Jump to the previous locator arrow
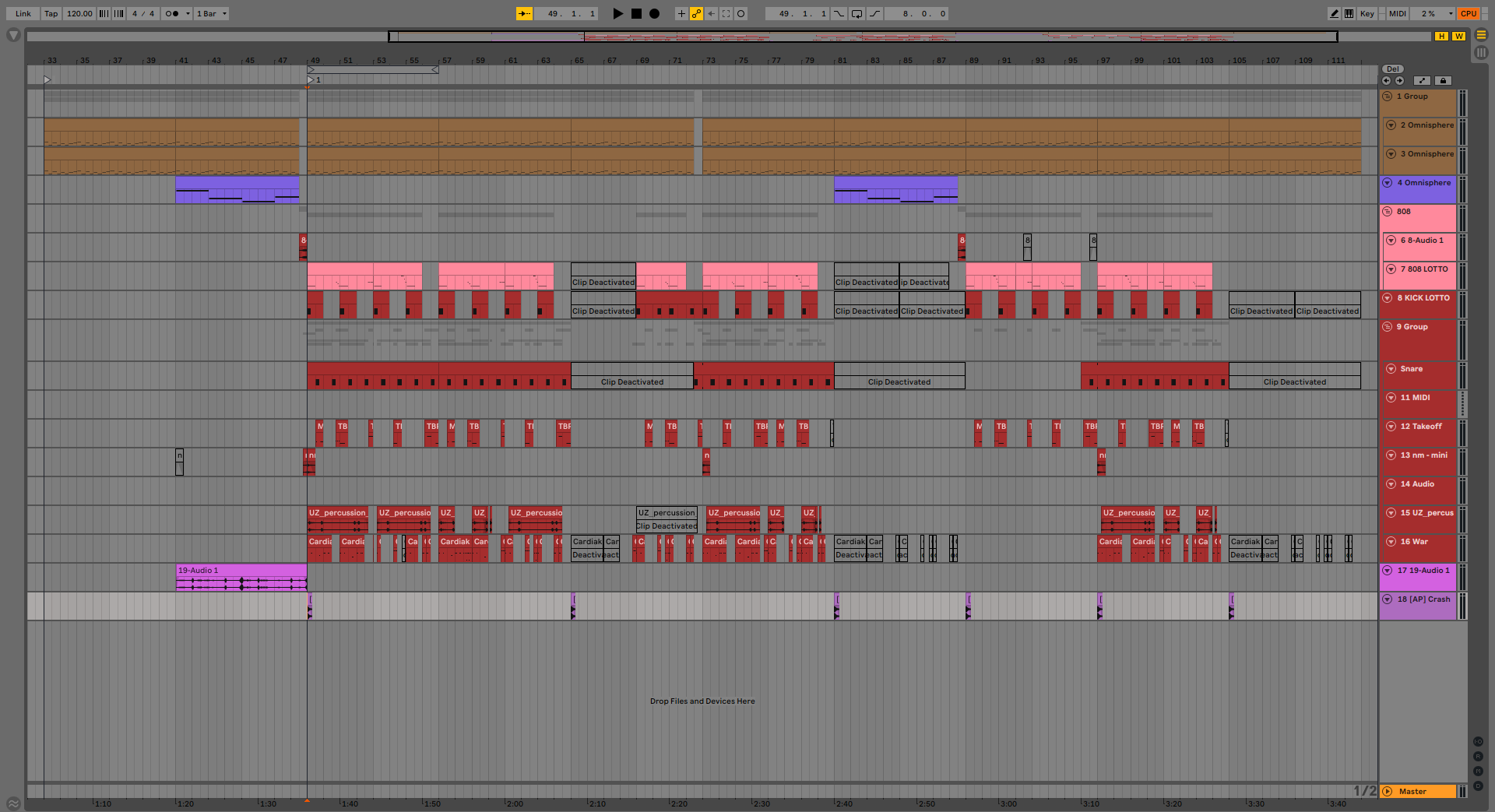 coord(1386,80)
